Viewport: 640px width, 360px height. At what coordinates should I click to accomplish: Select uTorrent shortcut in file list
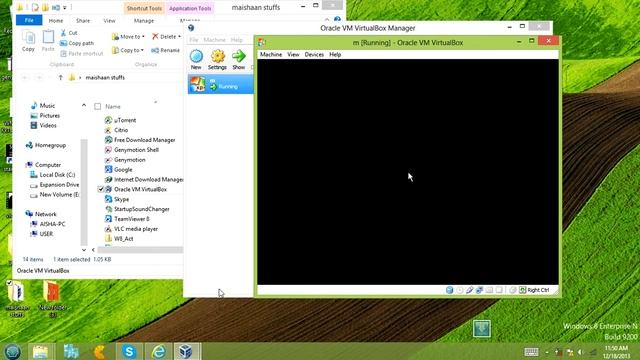(x=121, y=120)
